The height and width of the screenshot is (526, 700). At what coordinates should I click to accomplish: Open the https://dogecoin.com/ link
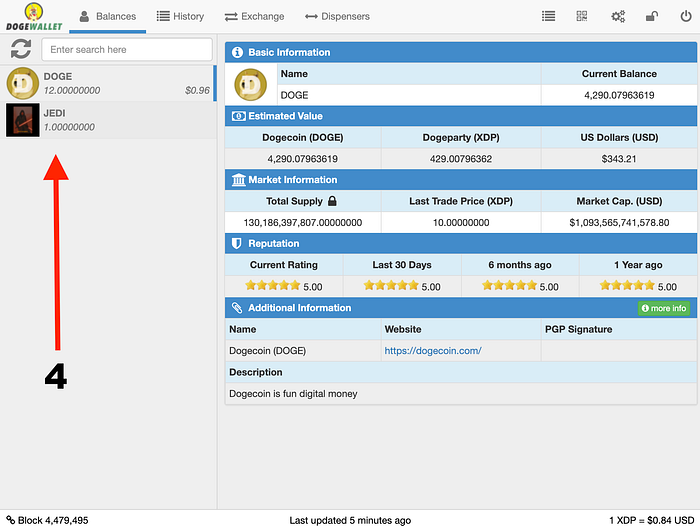433,351
